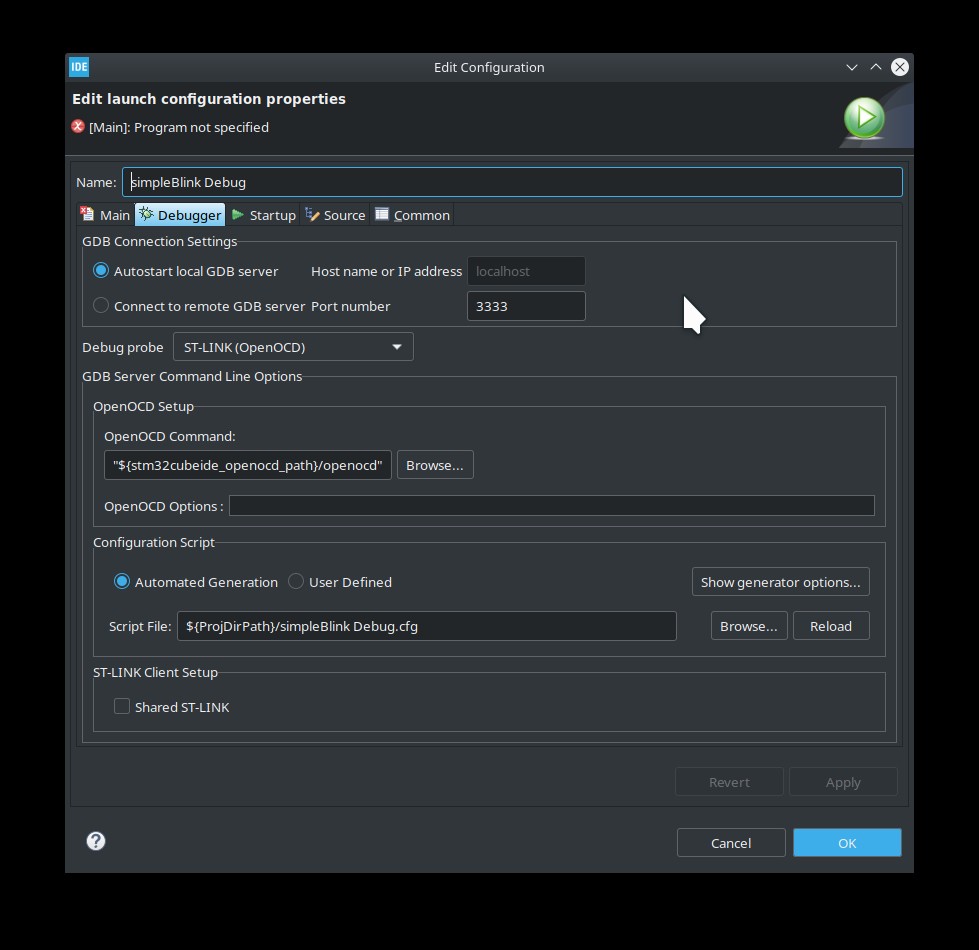Click Reload beside the Script File field
Viewport: 979px width, 950px height.
tap(831, 625)
